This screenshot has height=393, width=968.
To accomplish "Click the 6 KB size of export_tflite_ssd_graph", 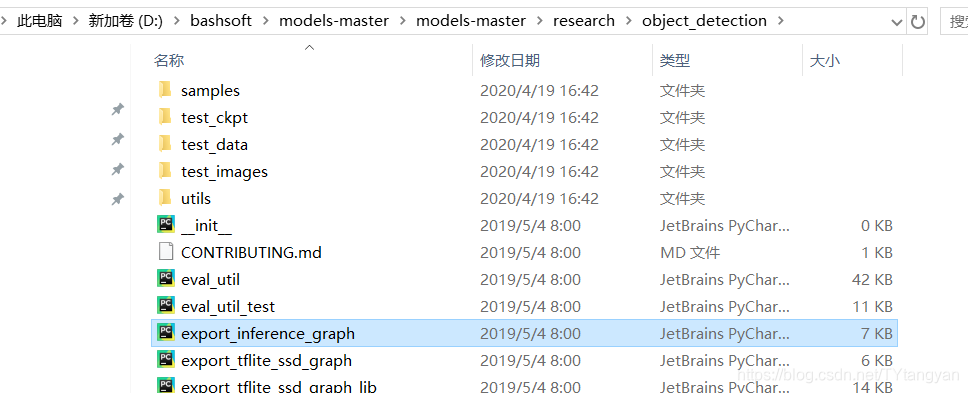I will click(x=877, y=360).
